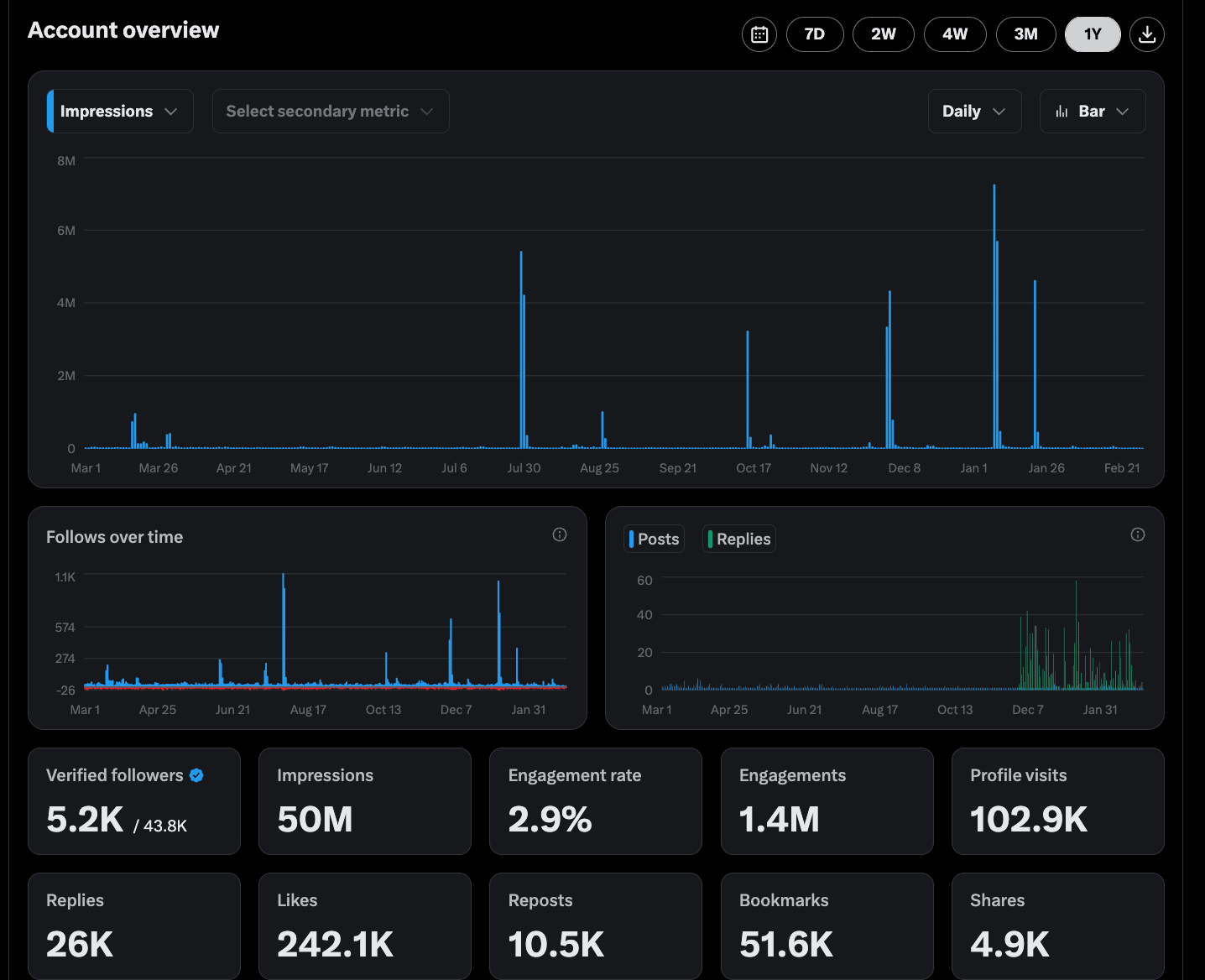Toggle the Posts series in chart

655,539
